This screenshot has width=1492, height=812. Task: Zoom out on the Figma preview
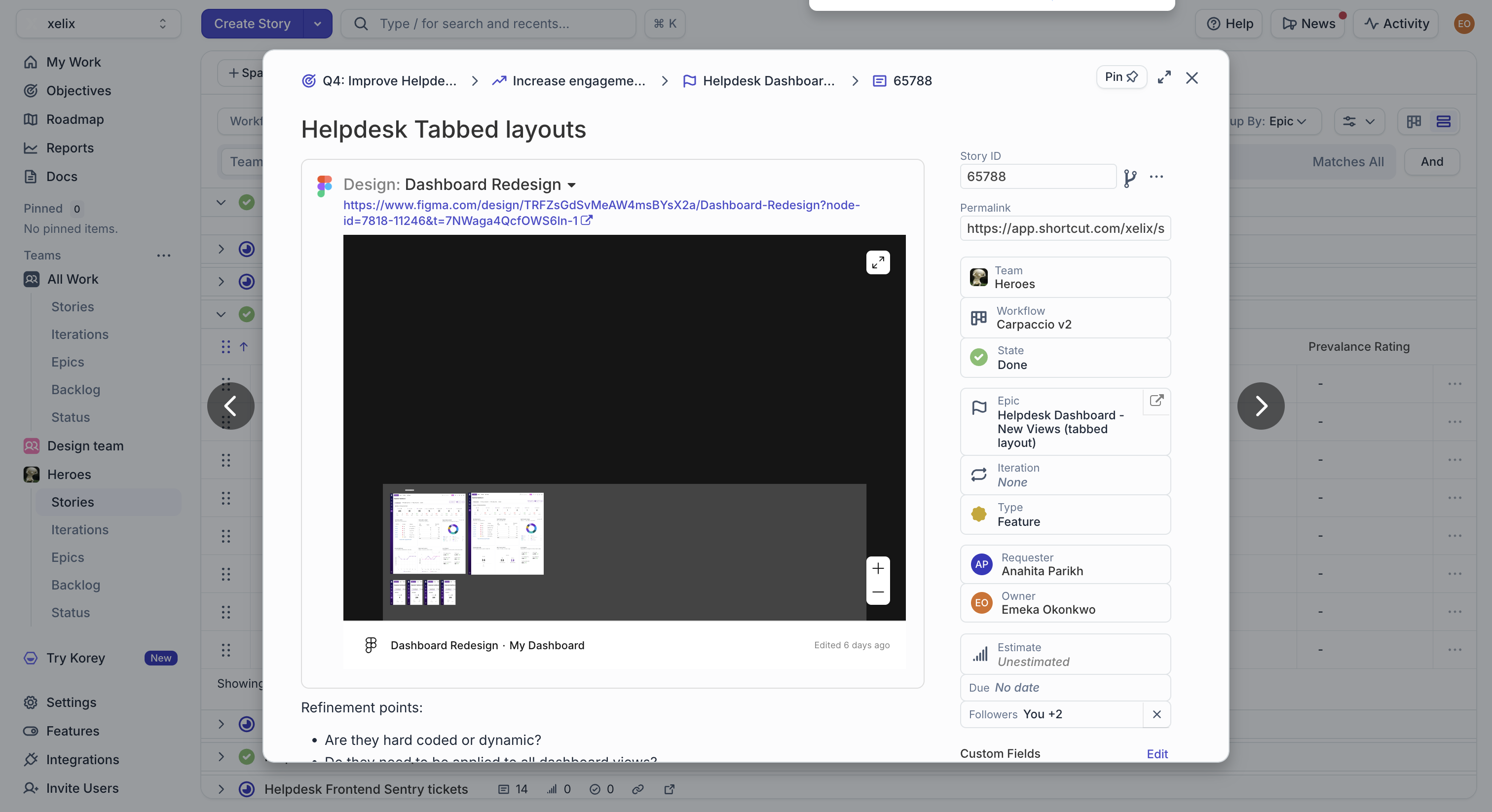pos(877,592)
